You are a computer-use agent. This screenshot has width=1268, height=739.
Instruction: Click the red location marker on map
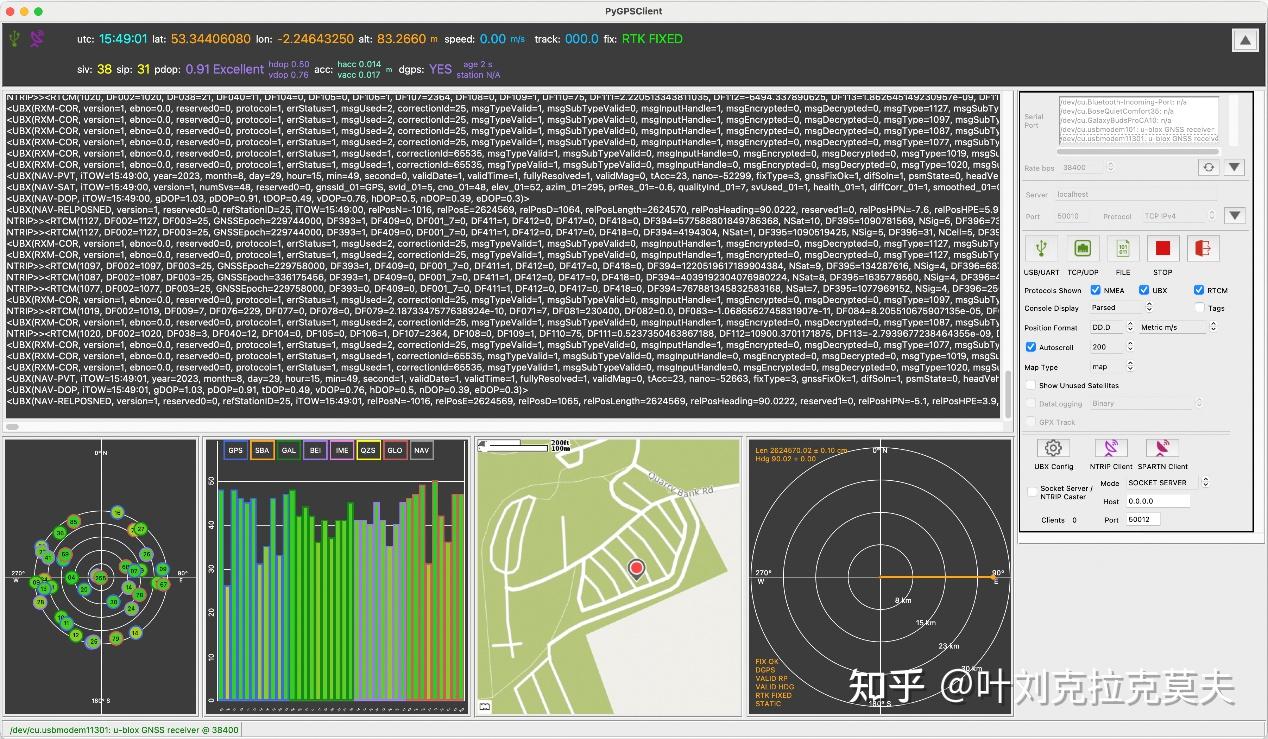[x=636, y=569]
